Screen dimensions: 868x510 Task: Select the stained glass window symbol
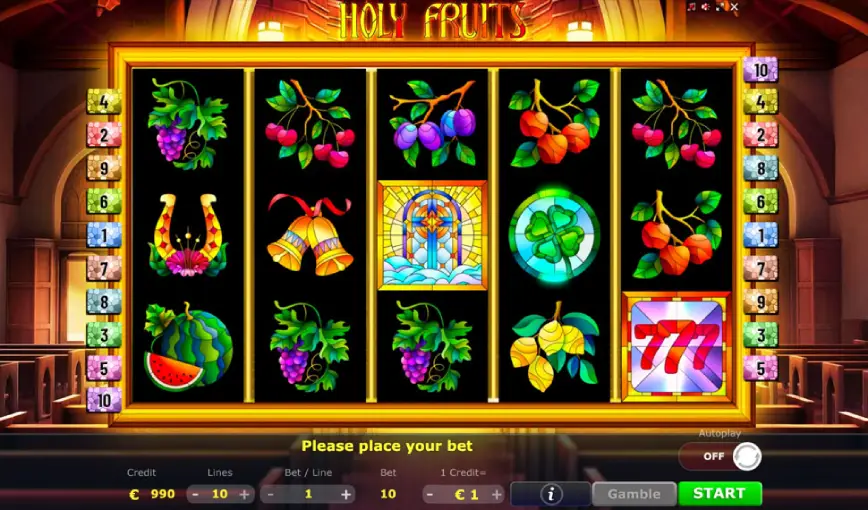pos(432,235)
